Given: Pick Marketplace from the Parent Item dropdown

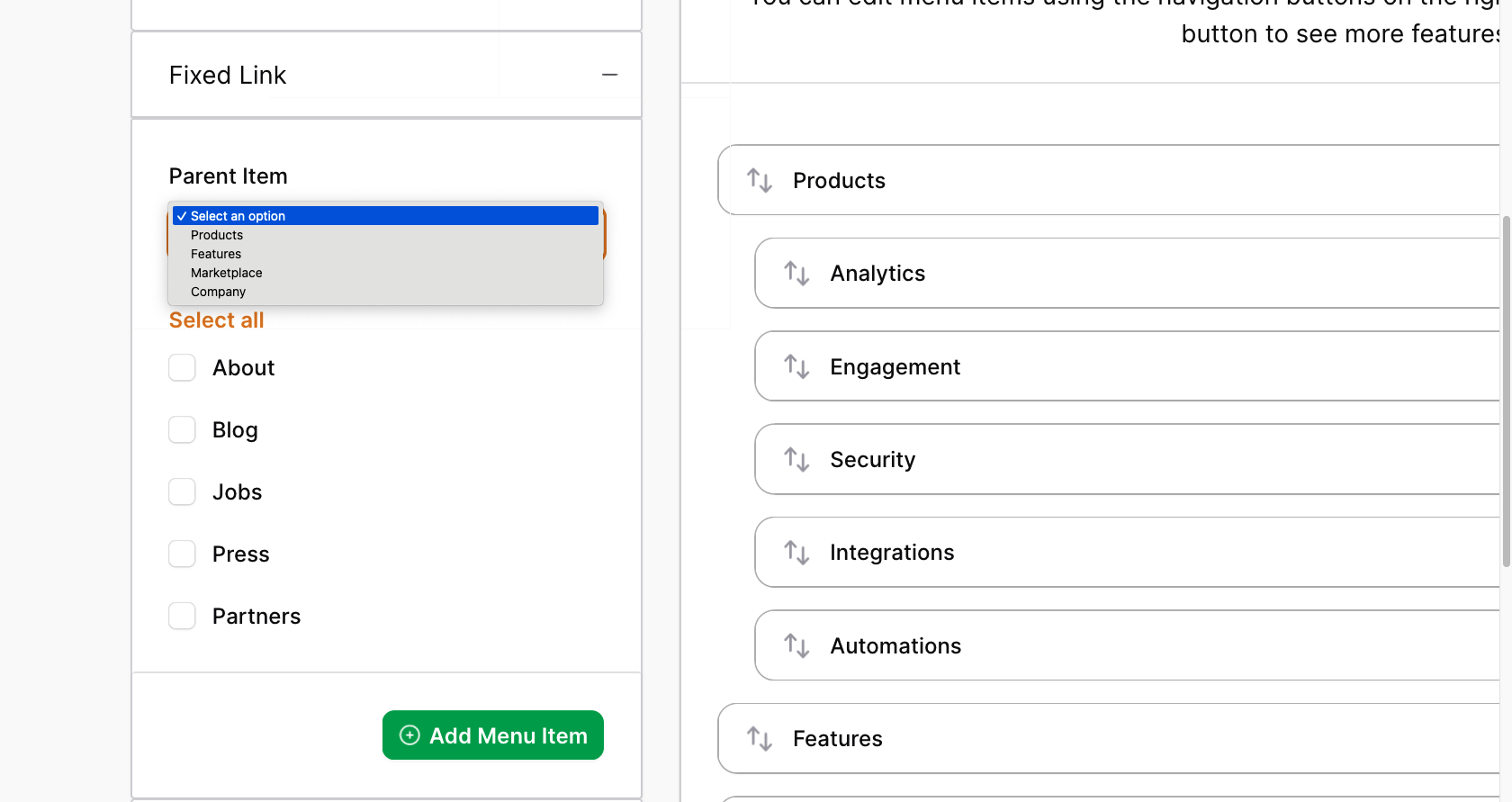Looking at the screenshot, I should [x=385, y=273].
